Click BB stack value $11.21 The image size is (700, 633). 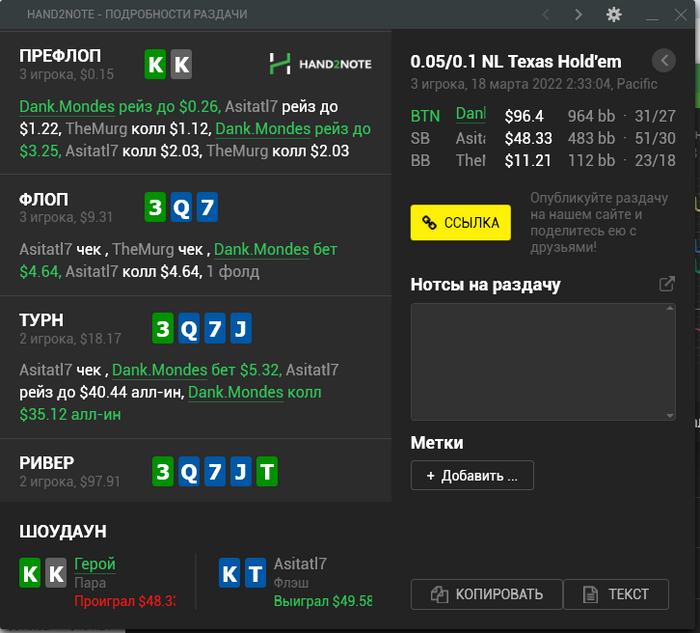click(x=528, y=161)
